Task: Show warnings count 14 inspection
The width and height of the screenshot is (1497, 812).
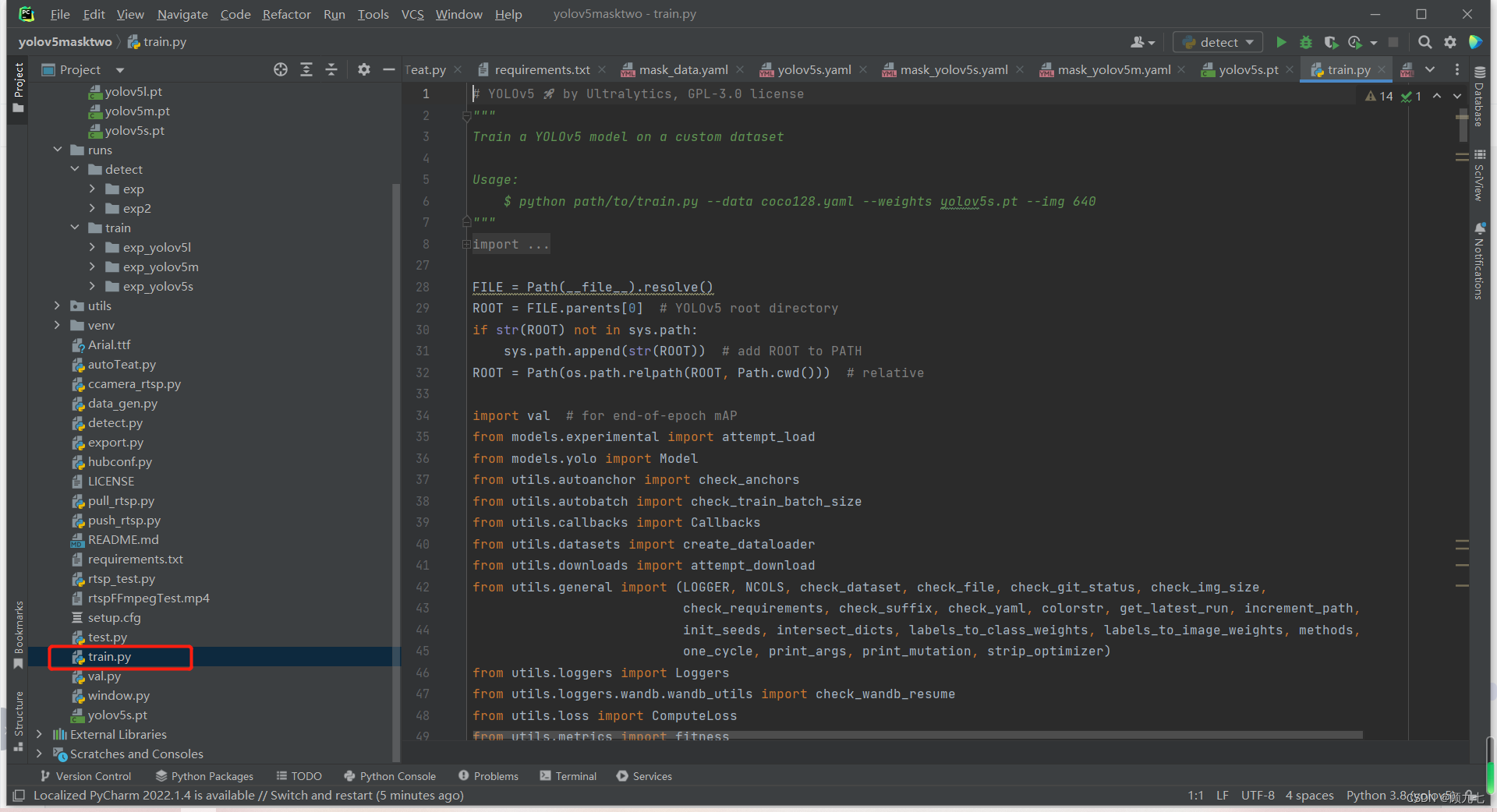Action: tap(1378, 96)
